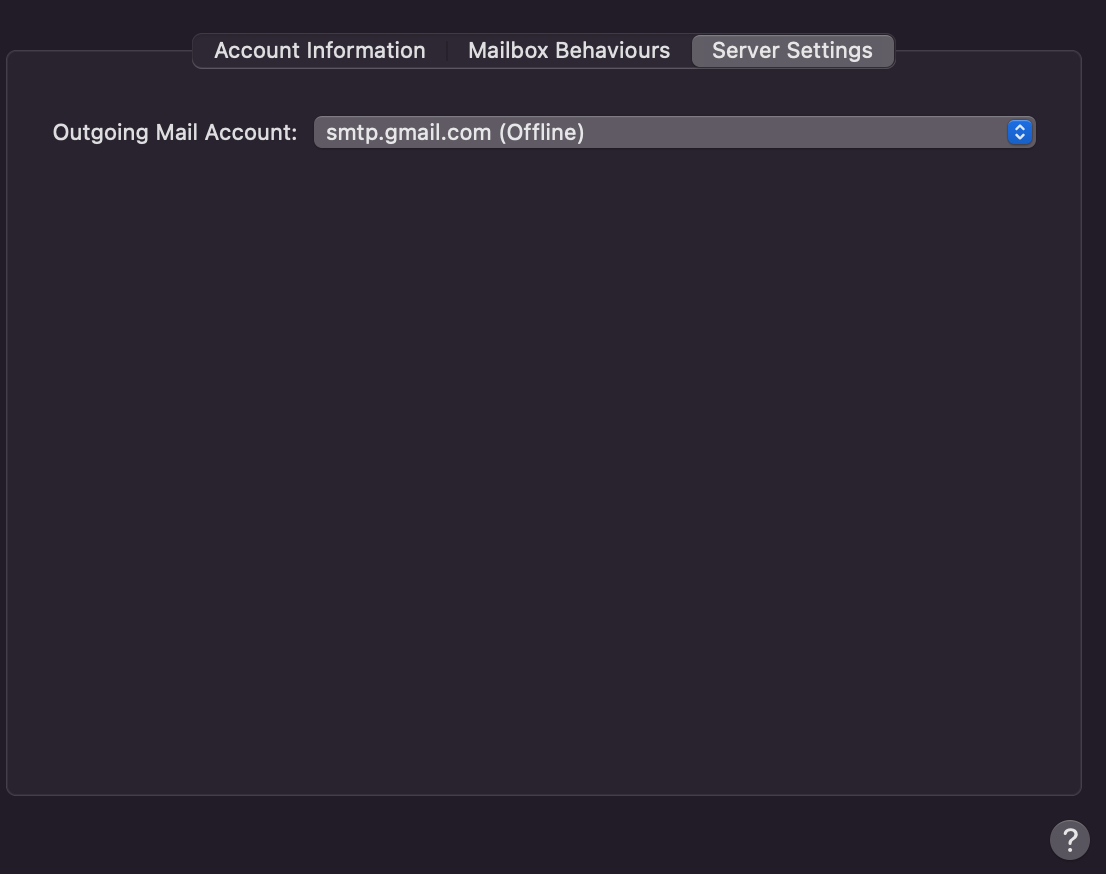
Task: Click the blue up-down chevron icon
Action: [x=1019, y=132]
